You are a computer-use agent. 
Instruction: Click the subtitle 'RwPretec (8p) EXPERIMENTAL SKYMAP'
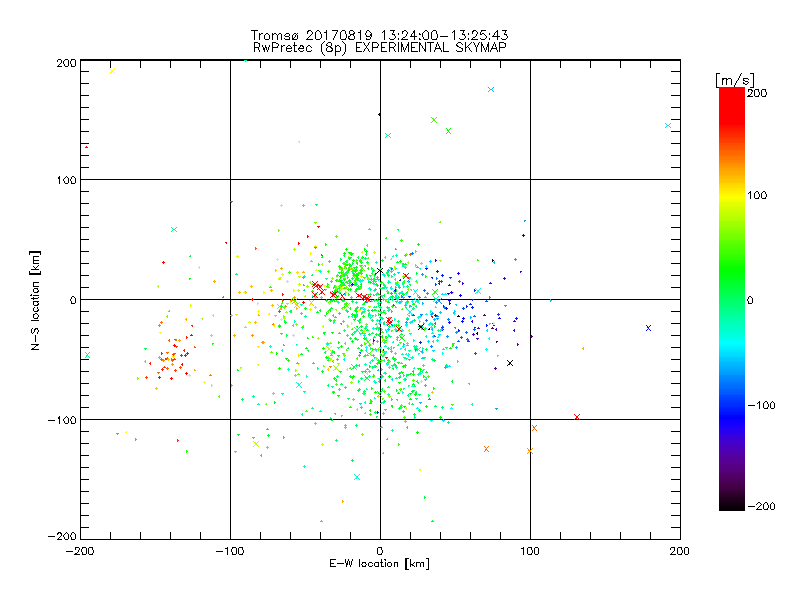point(380,48)
